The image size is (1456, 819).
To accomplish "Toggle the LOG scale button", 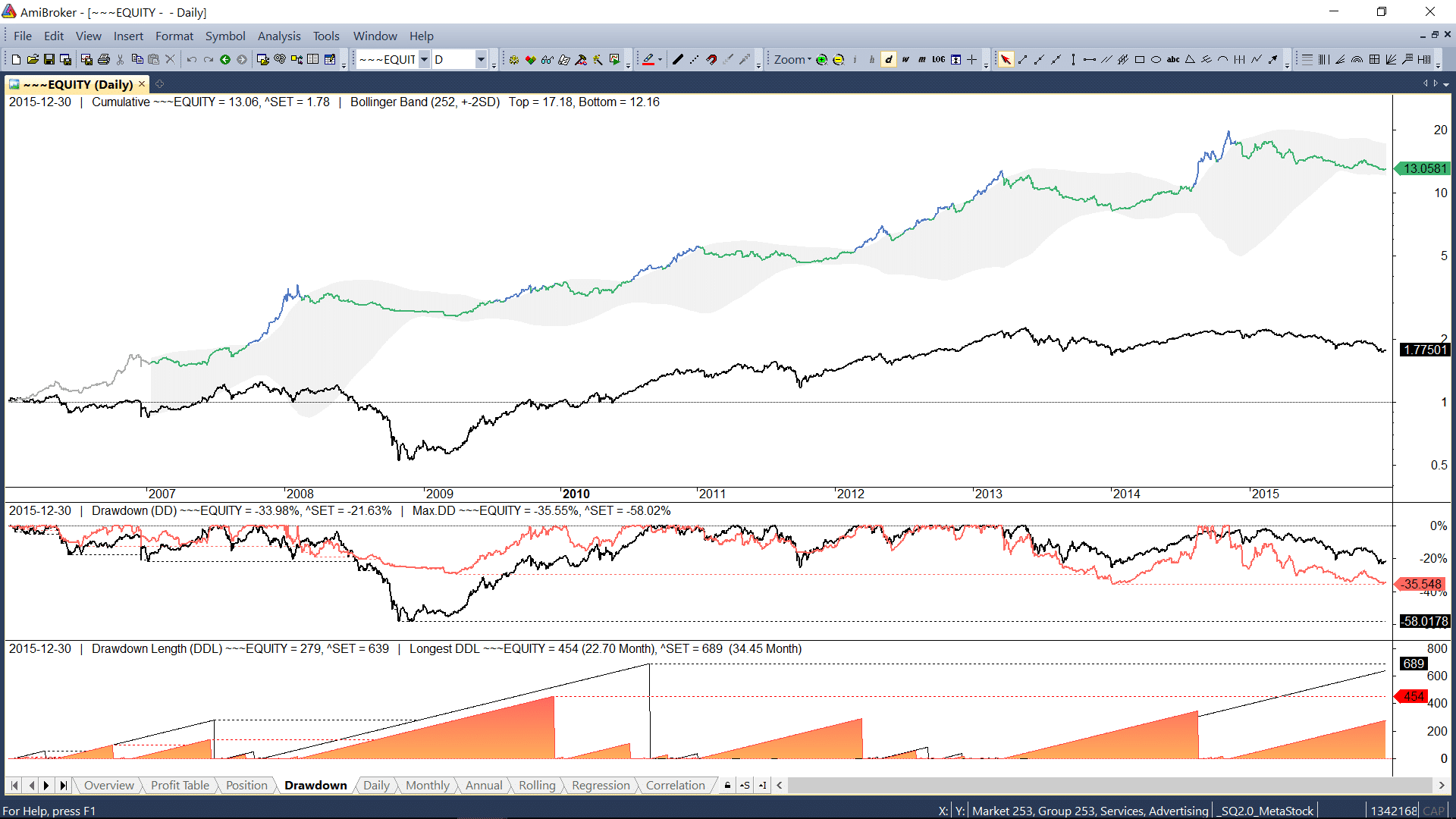I will coord(938,59).
